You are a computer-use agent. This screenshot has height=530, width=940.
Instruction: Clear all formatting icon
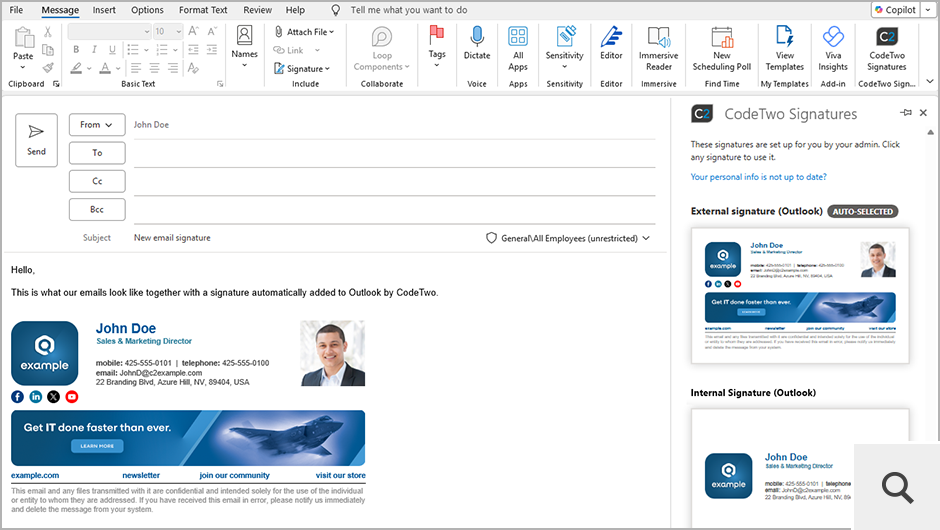(x=193, y=68)
